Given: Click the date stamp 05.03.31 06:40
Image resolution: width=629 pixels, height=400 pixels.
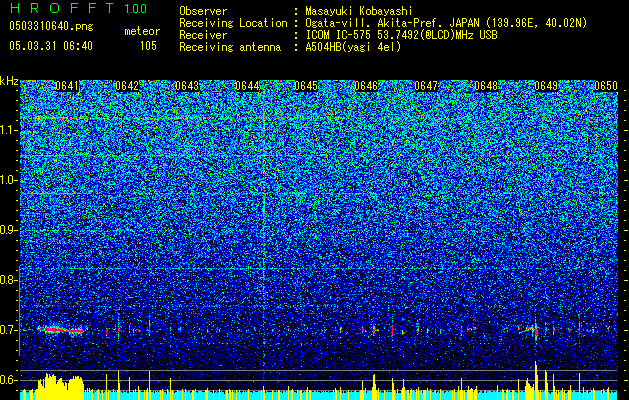Looking at the screenshot, I should click(51, 46).
